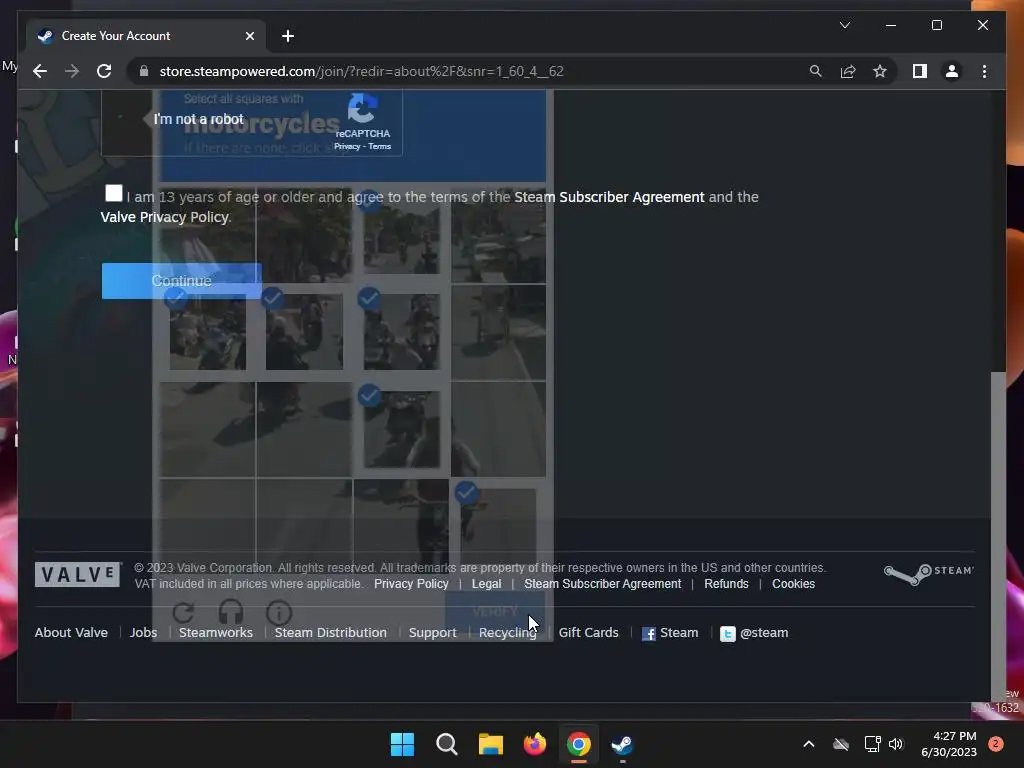Viewport: 1024px width, 768px height.
Task: Open the cloud sync tray icon
Action: (x=840, y=744)
